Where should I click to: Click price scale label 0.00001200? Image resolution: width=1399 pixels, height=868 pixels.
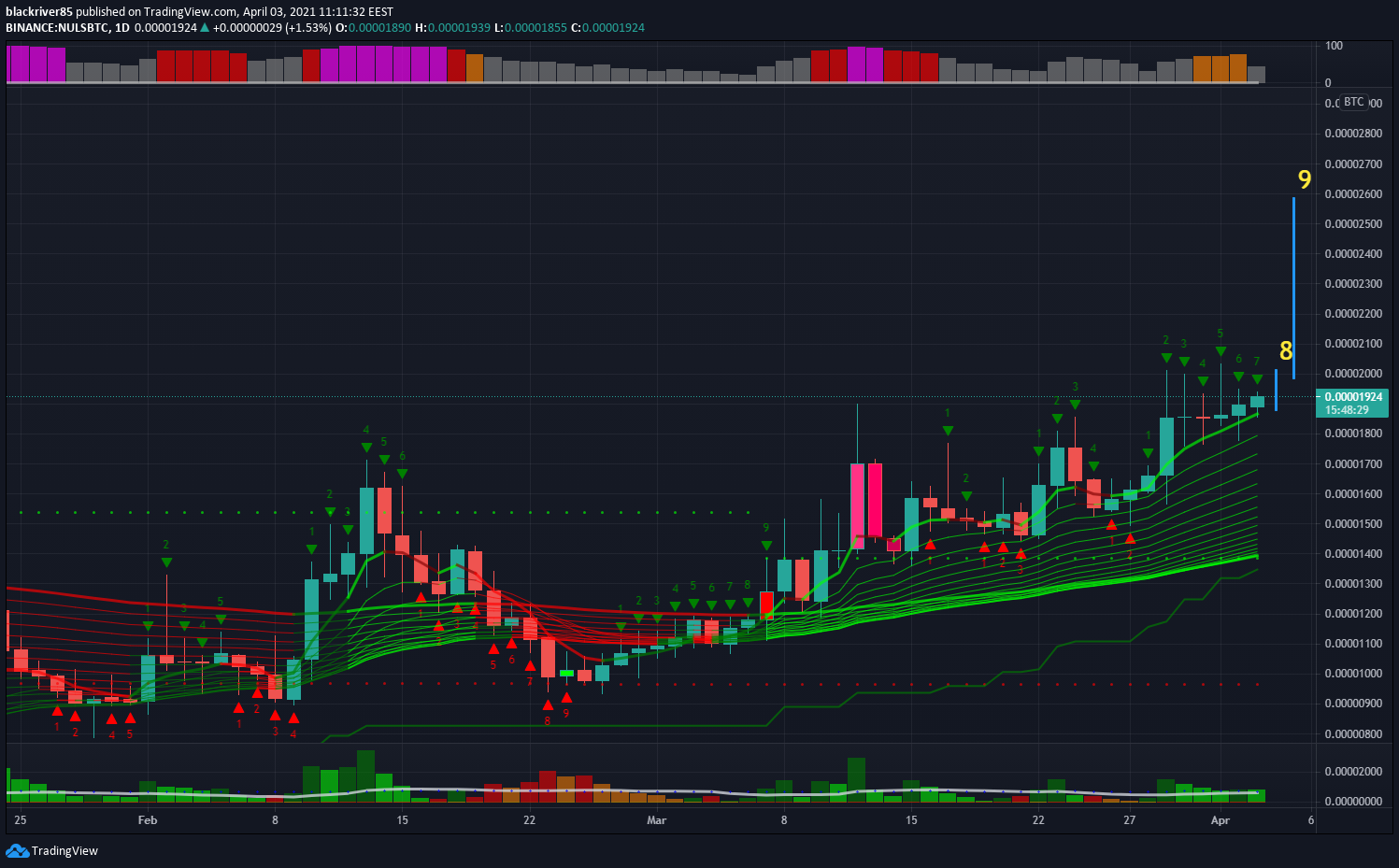tap(1353, 614)
